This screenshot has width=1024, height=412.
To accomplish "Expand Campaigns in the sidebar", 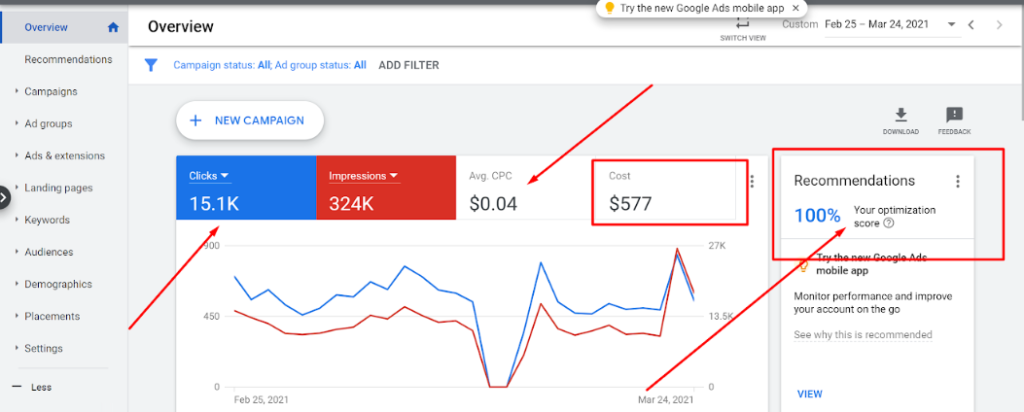I will coord(50,92).
